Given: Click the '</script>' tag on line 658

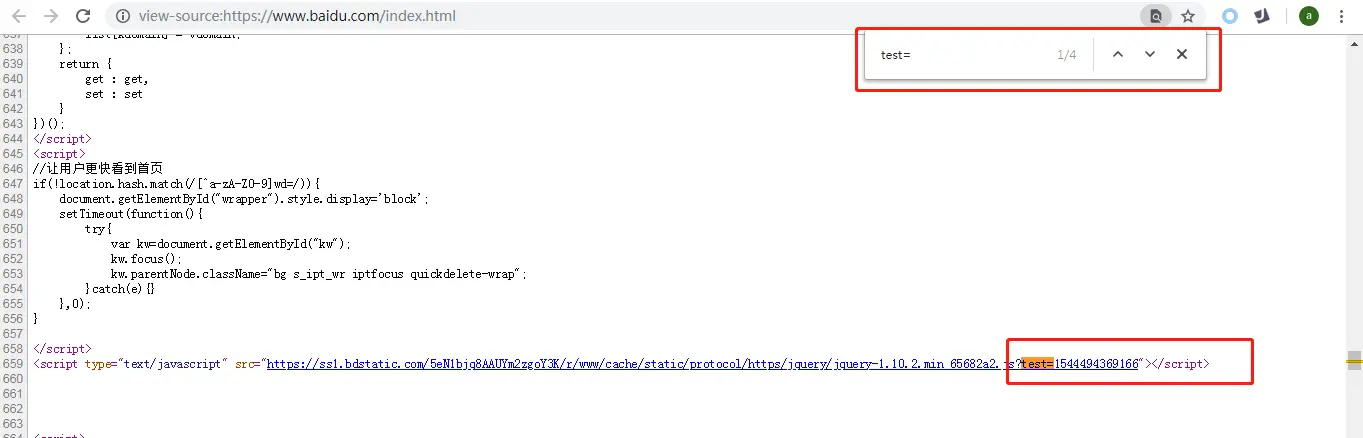Looking at the screenshot, I should click(62, 349).
